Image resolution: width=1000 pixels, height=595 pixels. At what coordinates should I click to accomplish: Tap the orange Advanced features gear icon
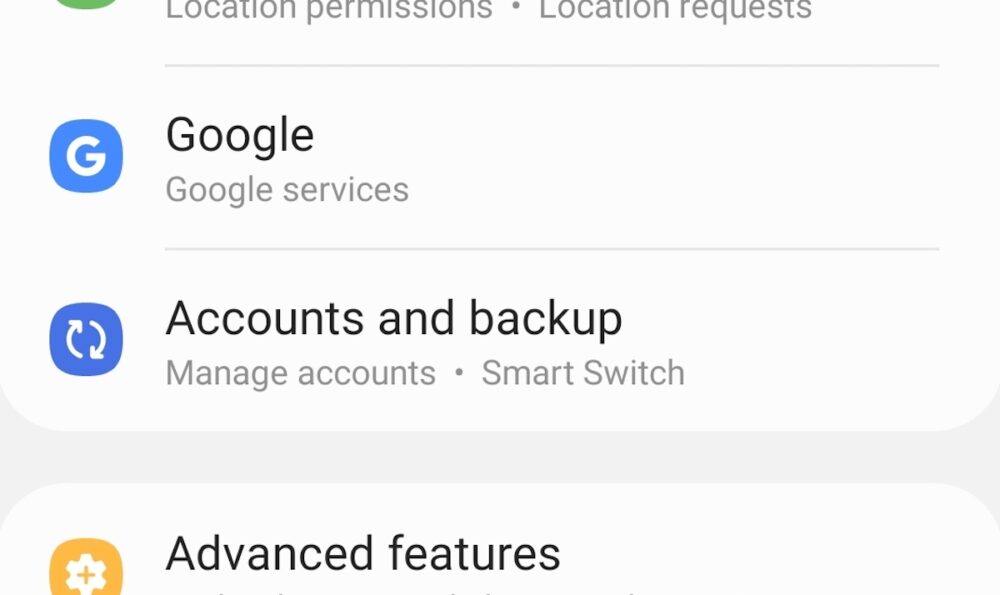point(86,571)
